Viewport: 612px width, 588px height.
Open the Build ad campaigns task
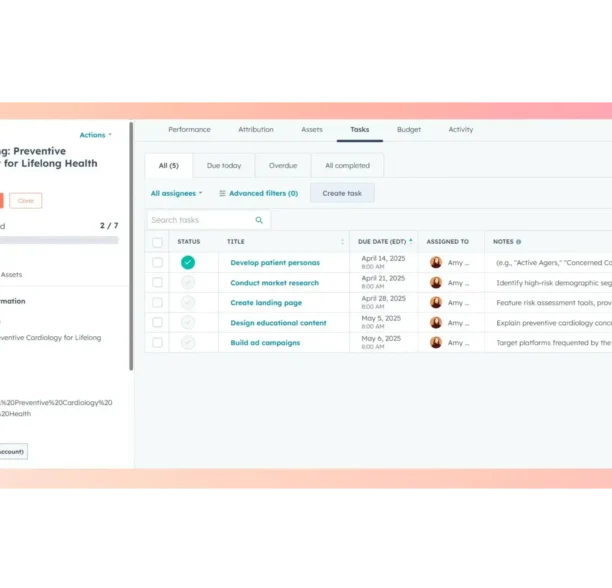tap(265, 343)
